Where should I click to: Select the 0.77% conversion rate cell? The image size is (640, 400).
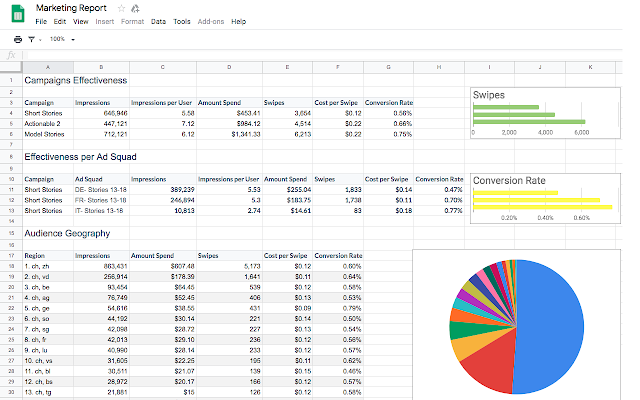coord(439,211)
